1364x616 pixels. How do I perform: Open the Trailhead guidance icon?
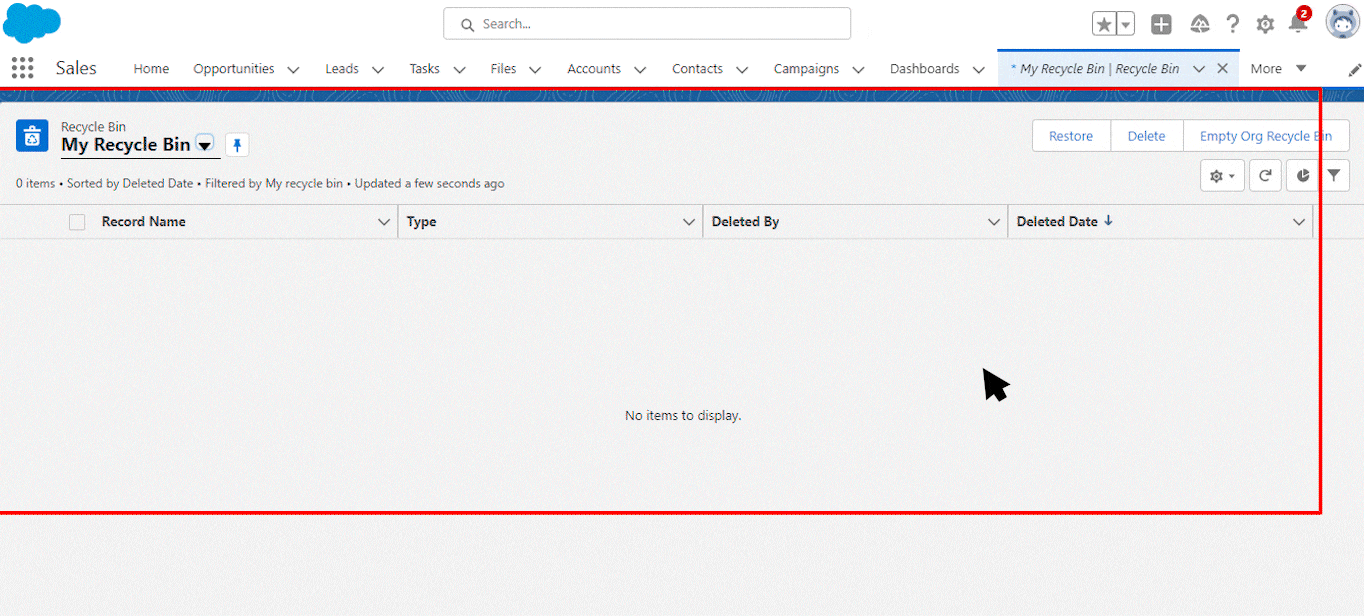point(1200,24)
